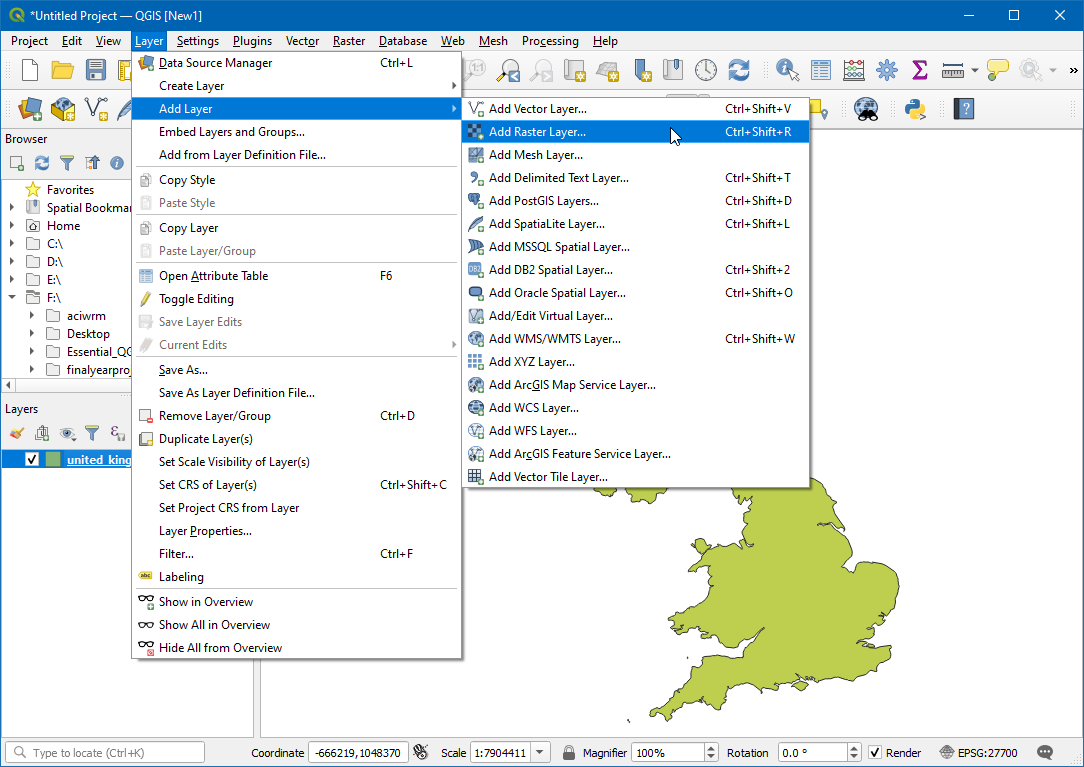Choose Add Delimited Text Layer option
1084x767 pixels.
[558, 178]
